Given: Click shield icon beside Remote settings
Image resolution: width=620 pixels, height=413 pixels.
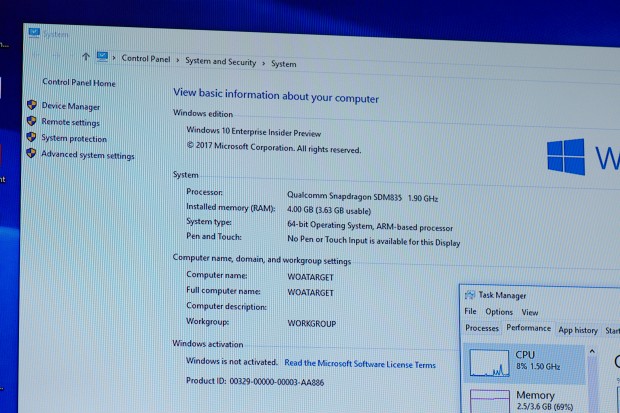Looking at the screenshot, I should tap(32, 121).
